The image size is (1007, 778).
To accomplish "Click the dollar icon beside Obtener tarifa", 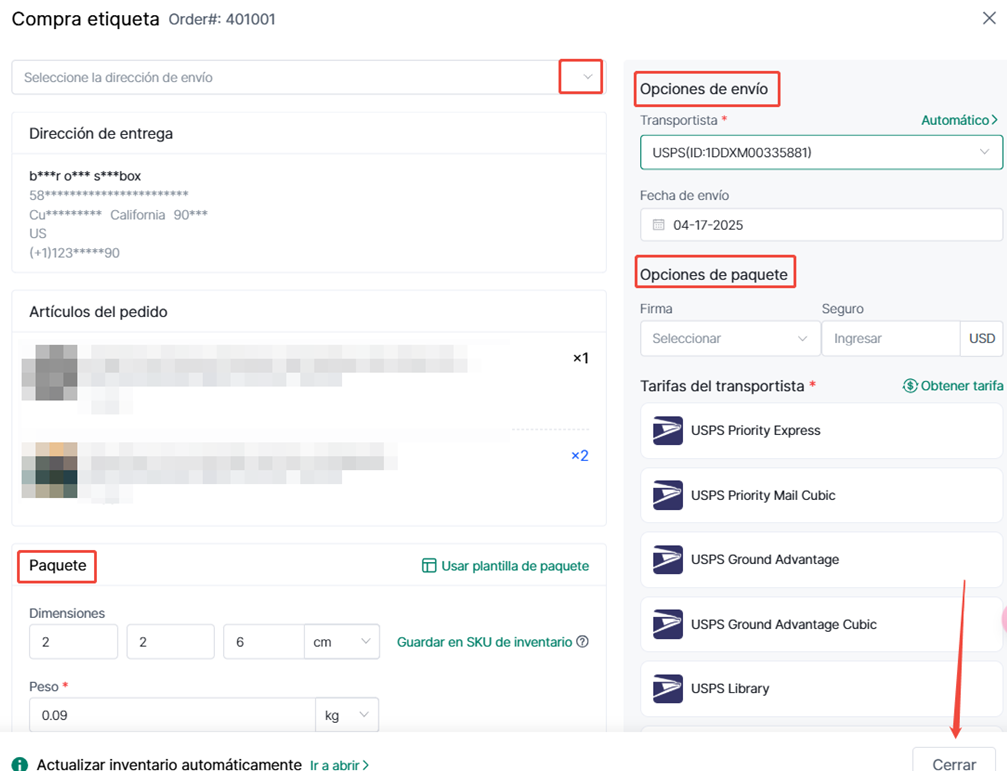I will click(x=910, y=385).
